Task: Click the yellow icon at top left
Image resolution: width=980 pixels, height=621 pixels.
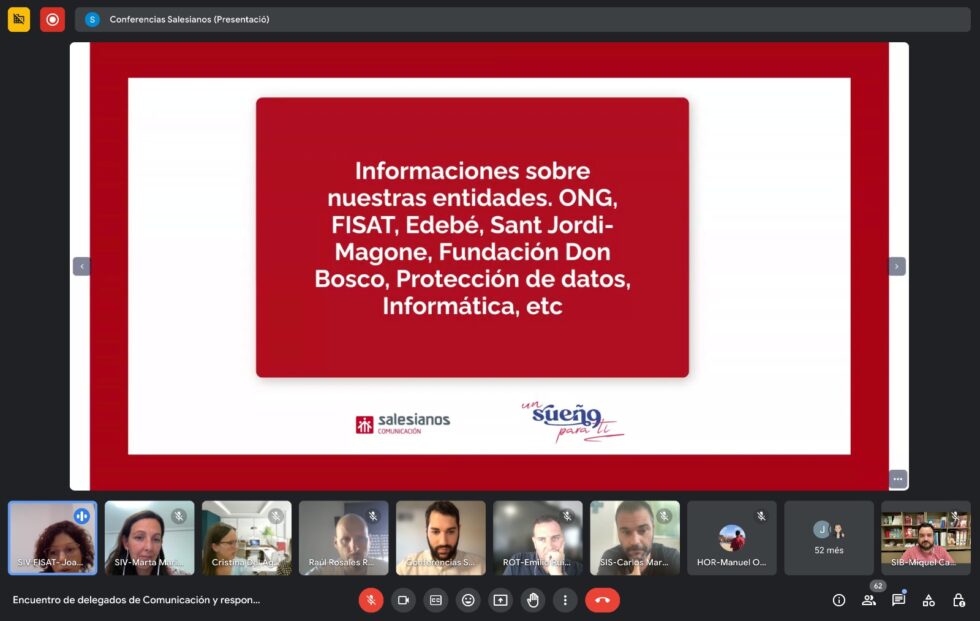Action: [19, 19]
